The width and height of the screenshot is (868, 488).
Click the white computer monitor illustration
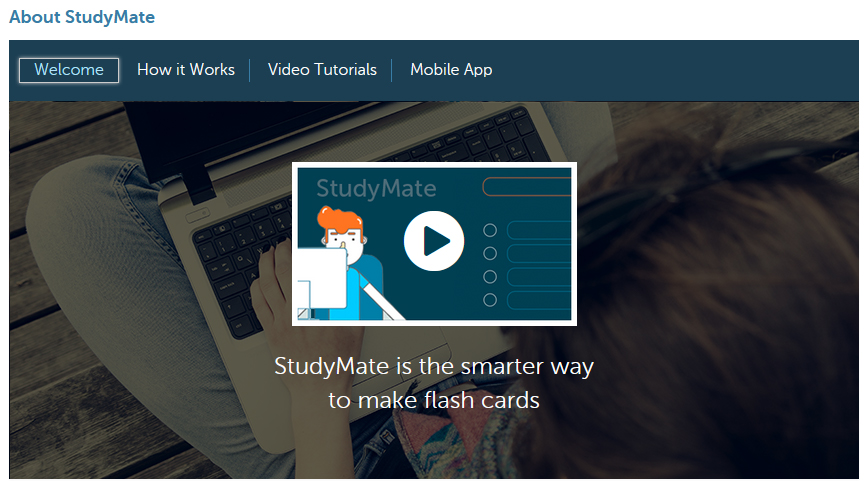322,278
